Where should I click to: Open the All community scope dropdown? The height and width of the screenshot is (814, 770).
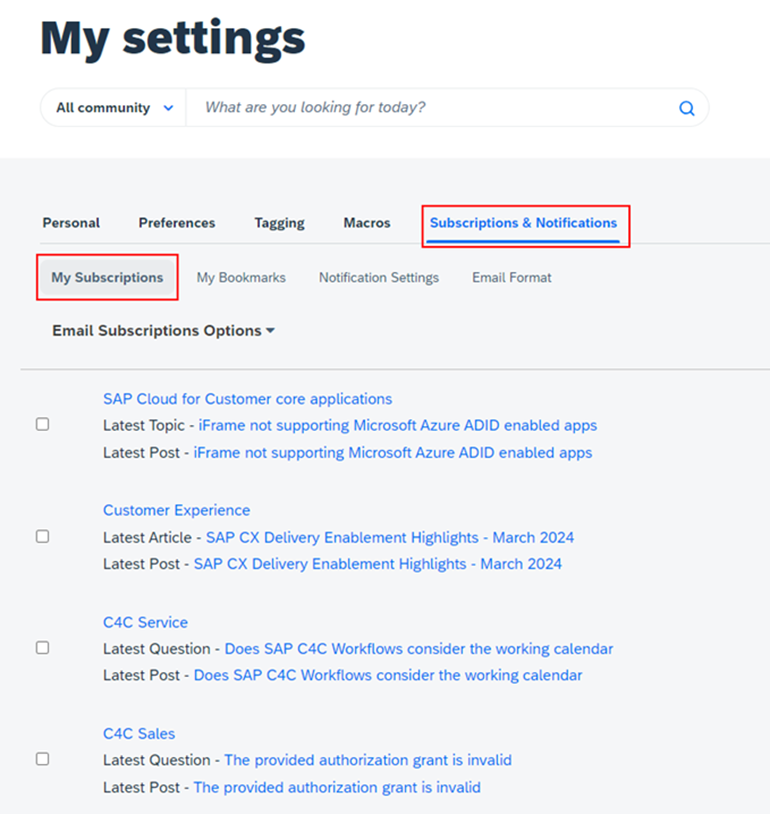pos(114,108)
